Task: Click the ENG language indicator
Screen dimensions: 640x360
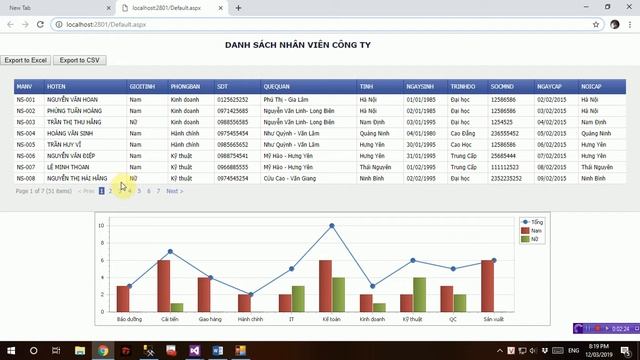Action: [x=573, y=351]
